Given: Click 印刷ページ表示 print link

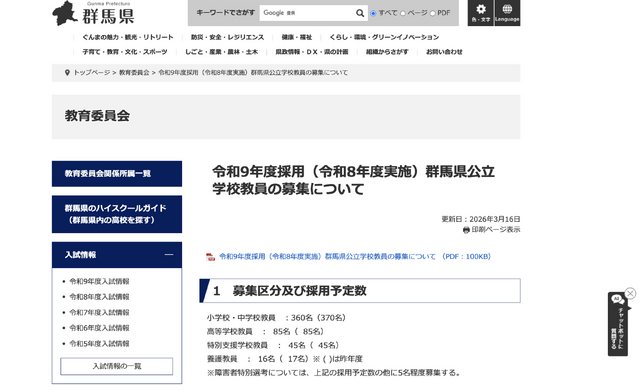Looking at the screenshot, I should coord(496,230).
